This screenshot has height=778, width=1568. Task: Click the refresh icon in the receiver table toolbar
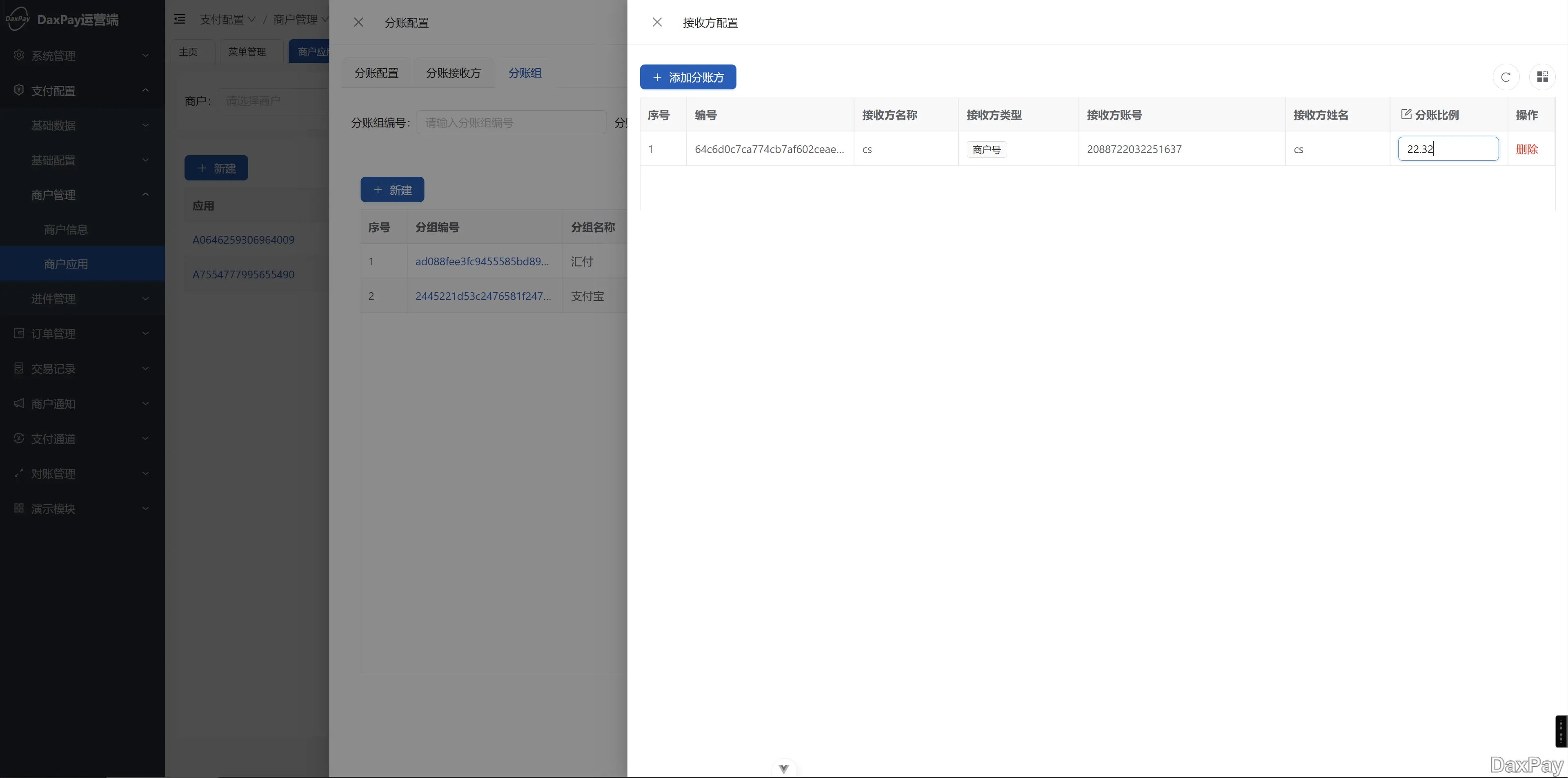click(x=1505, y=77)
